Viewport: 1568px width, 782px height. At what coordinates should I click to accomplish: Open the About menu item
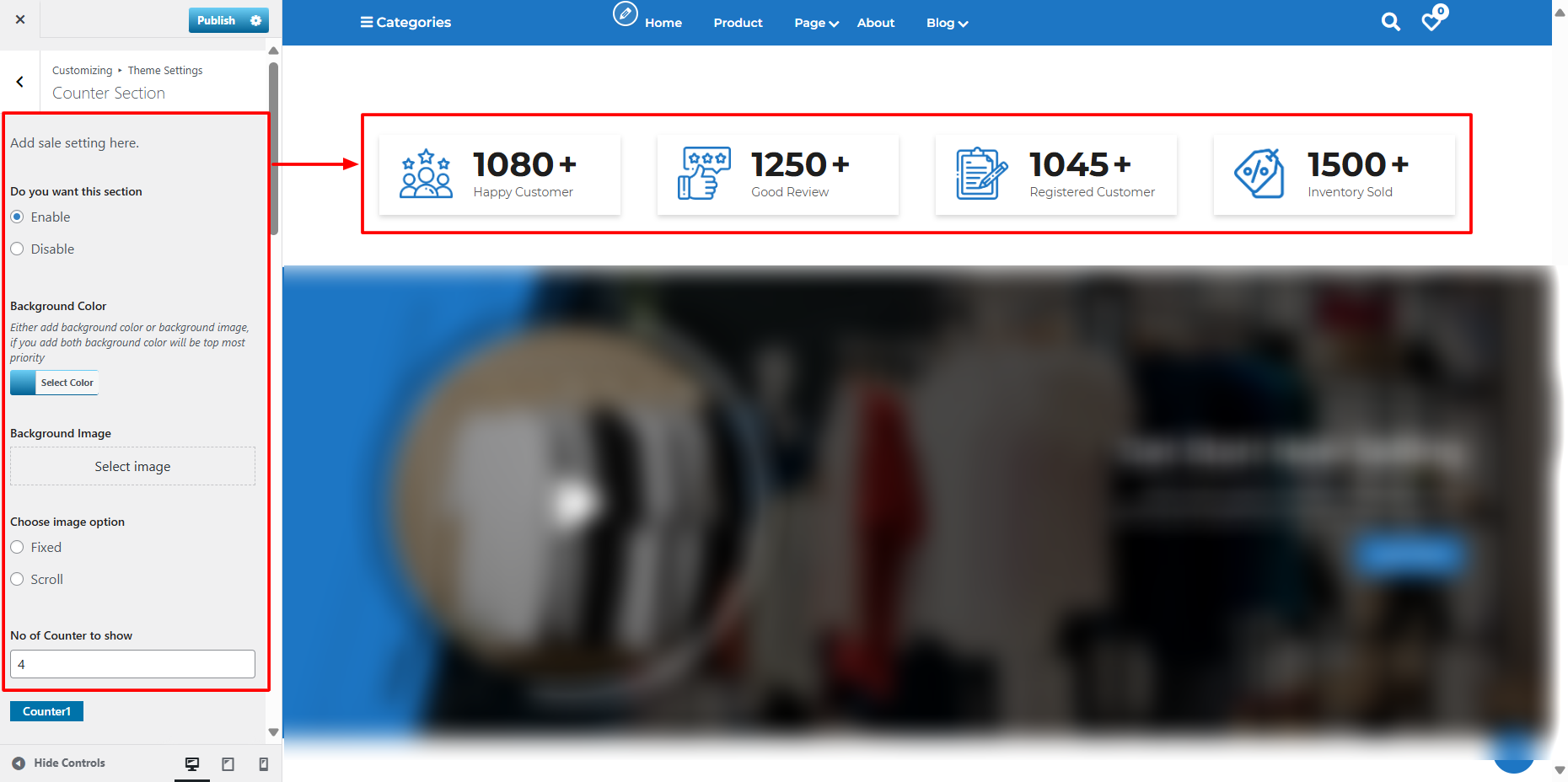pos(875,23)
